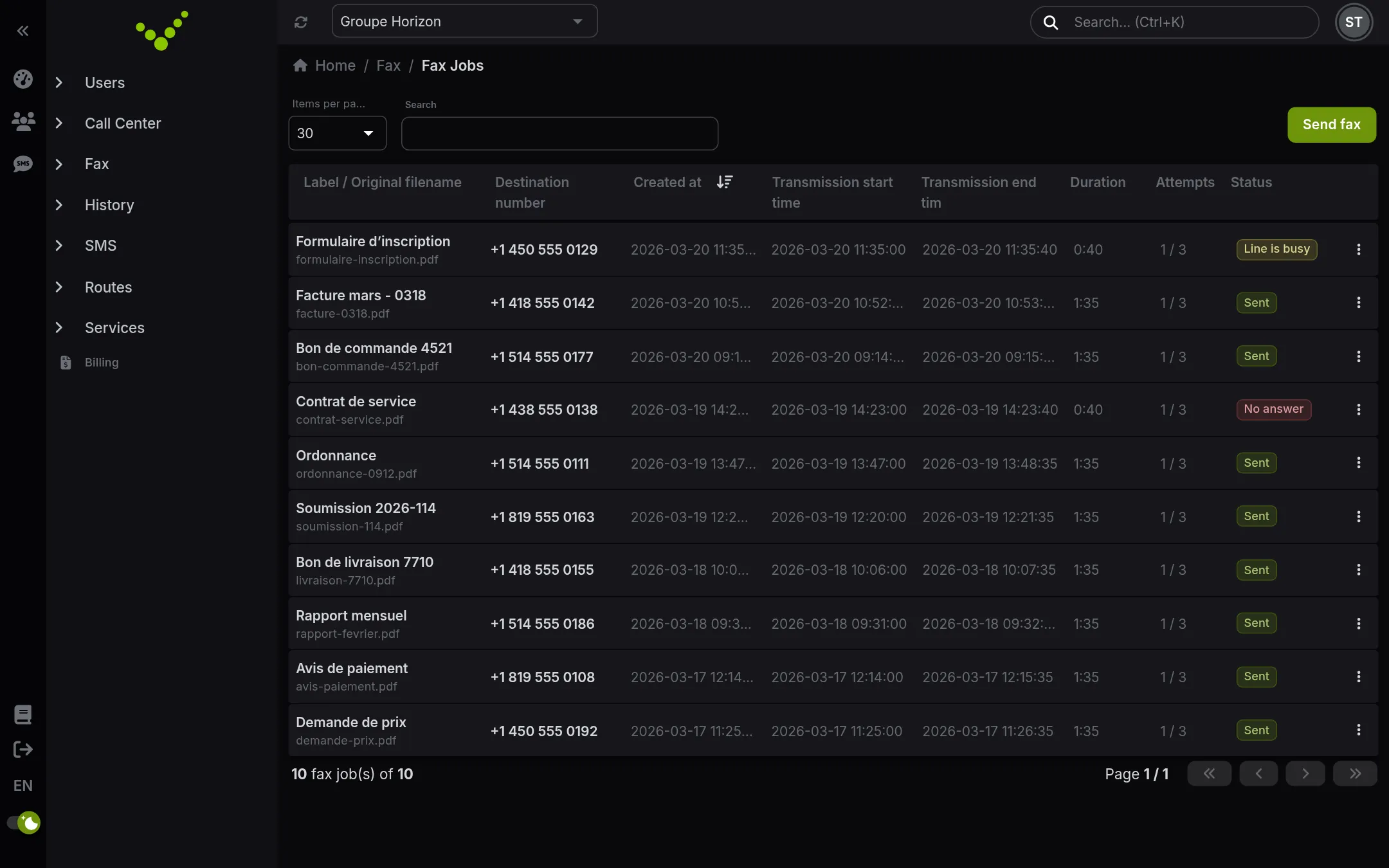Click the logout icon in left rail
The height and width of the screenshot is (868, 1389).
point(23,749)
